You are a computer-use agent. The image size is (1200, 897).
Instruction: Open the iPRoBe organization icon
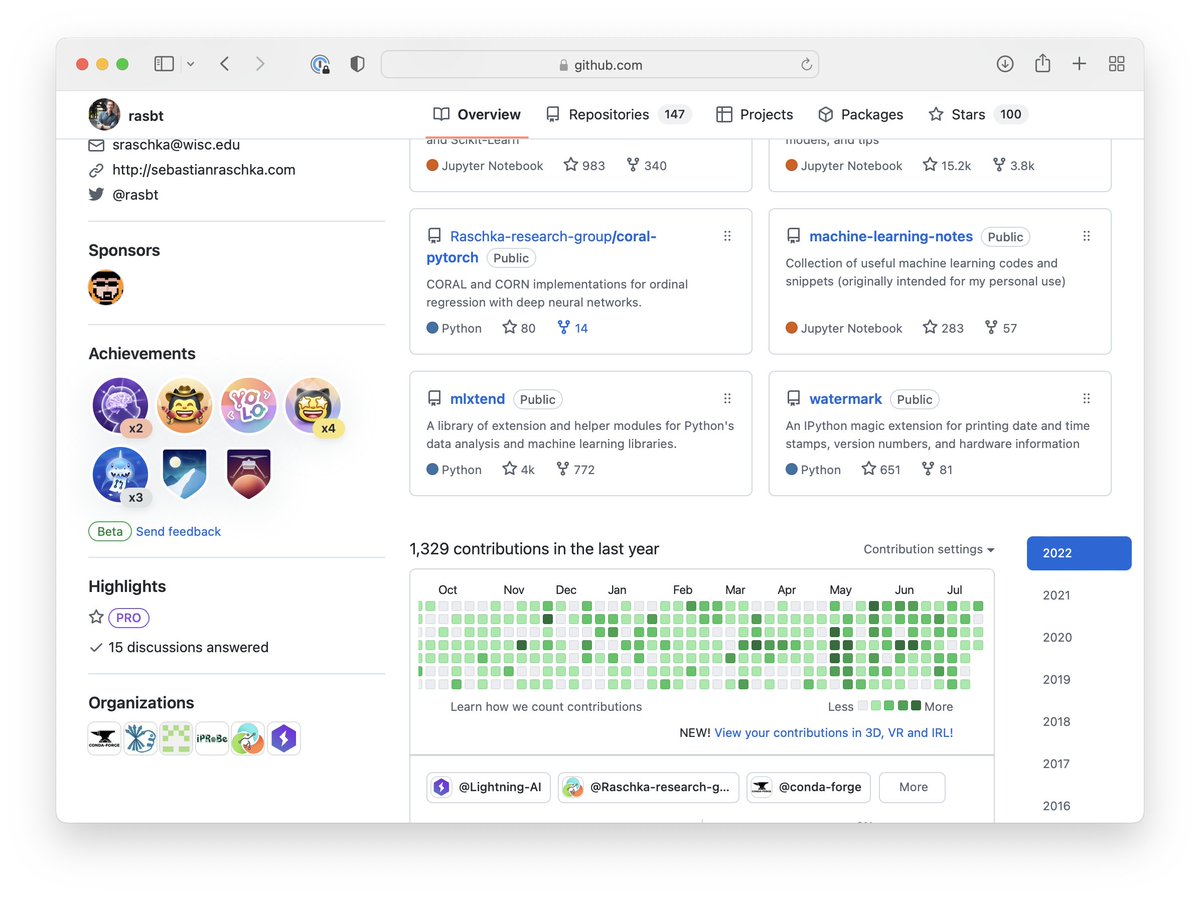212,739
